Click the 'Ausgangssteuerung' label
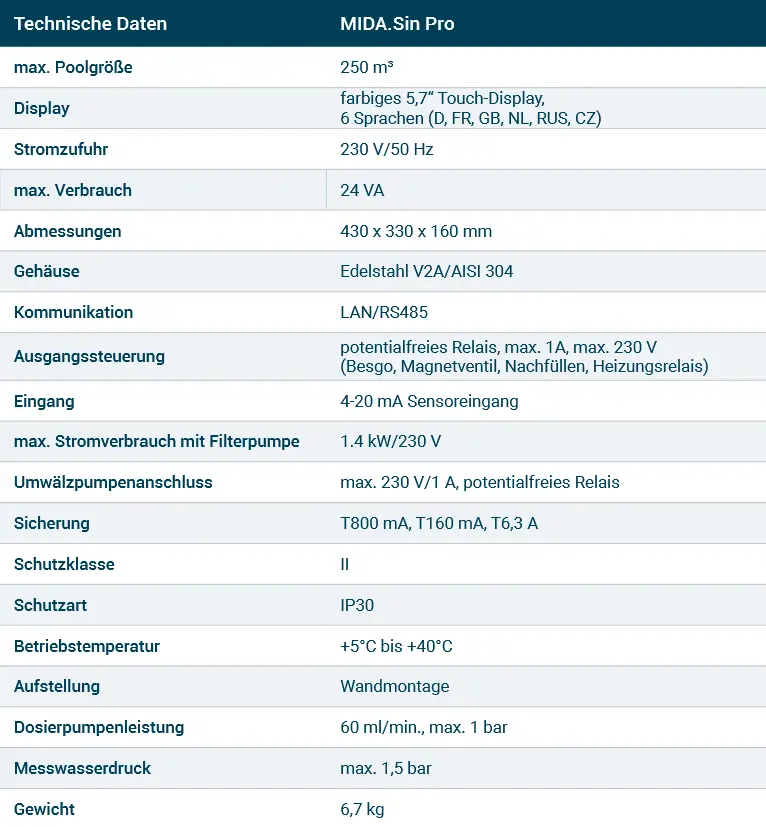This screenshot has width=766, height=827. [x=89, y=357]
